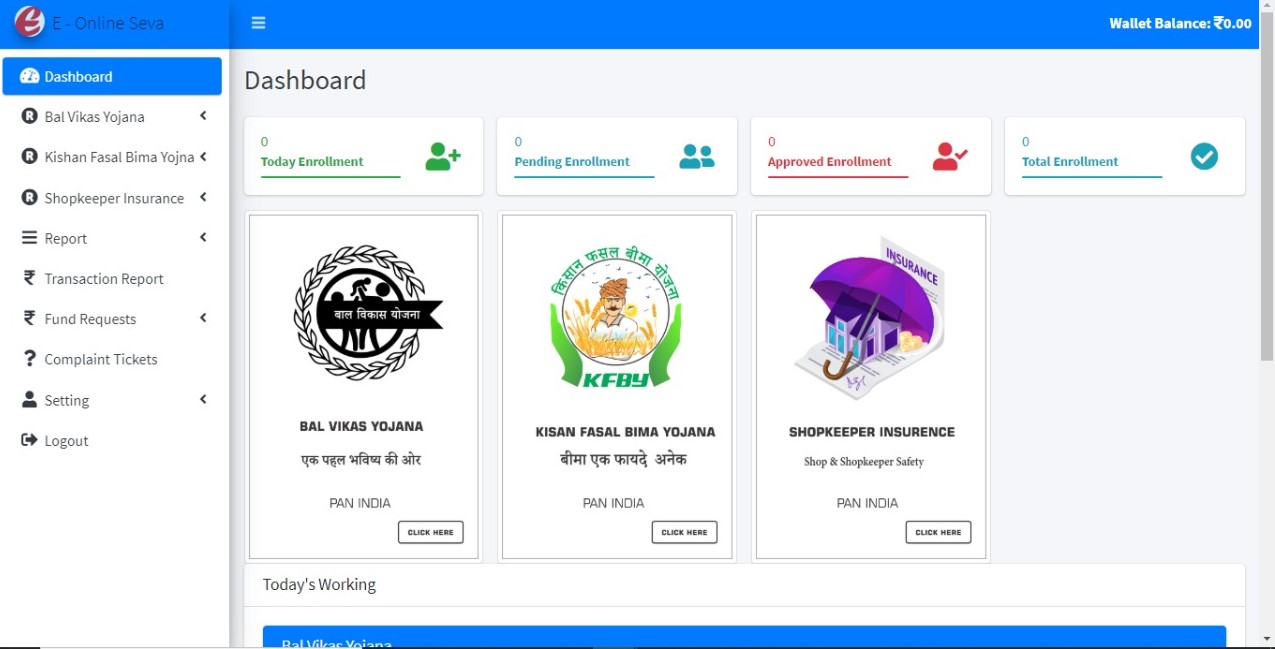Click the E-Online Seva logo icon

[x=29, y=21]
